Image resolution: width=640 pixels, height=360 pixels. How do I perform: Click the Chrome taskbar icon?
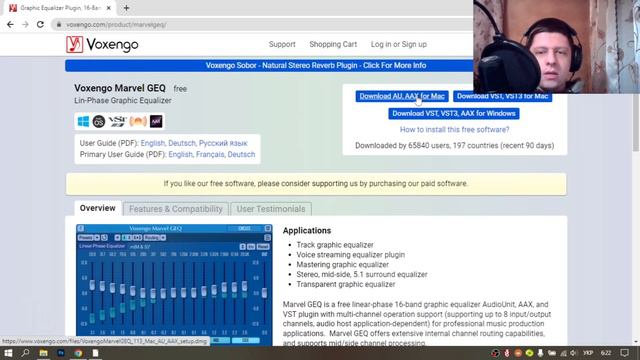tap(78, 353)
